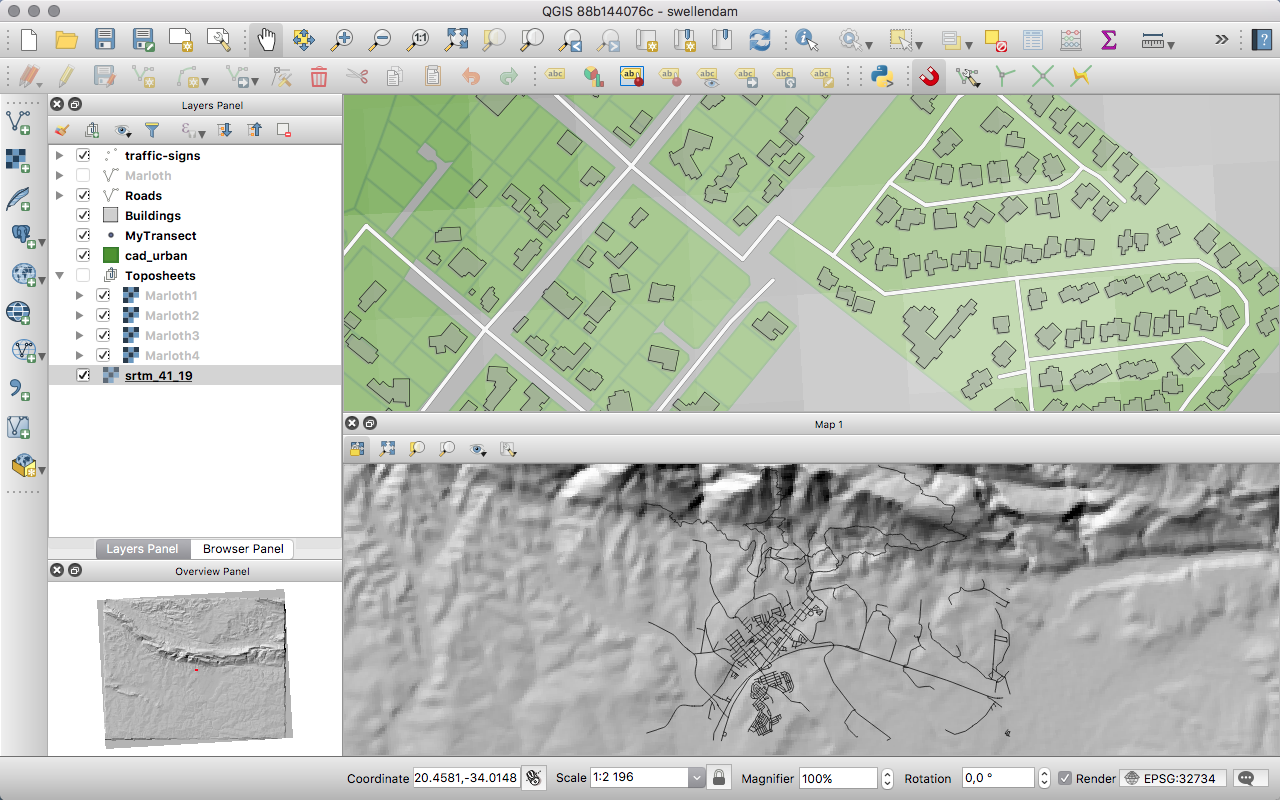The width and height of the screenshot is (1280, 800).
Task: Open an existing project folder icon
Action: [66, 40]
